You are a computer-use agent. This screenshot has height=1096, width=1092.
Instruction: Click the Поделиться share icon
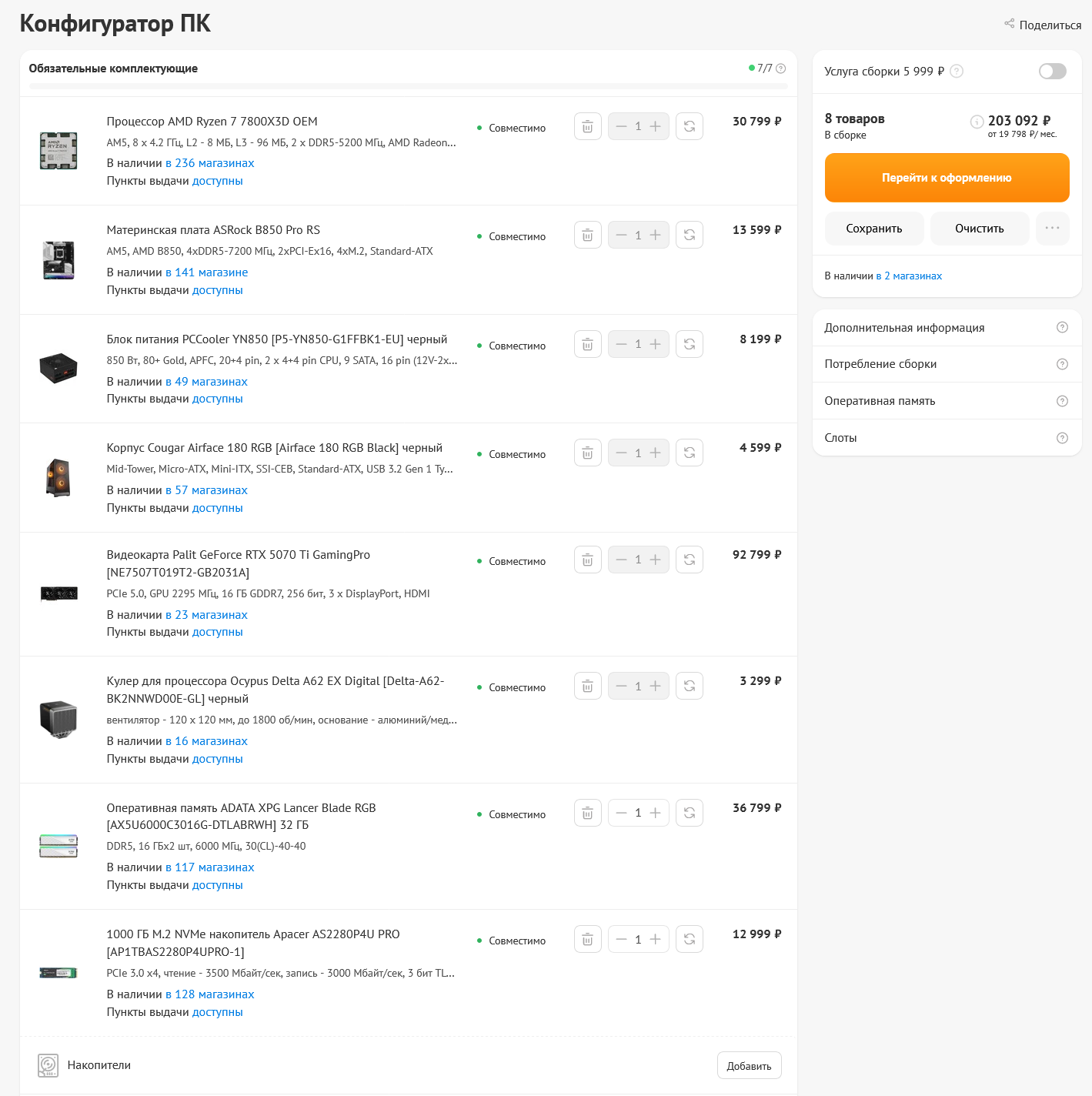(1009, 24)
